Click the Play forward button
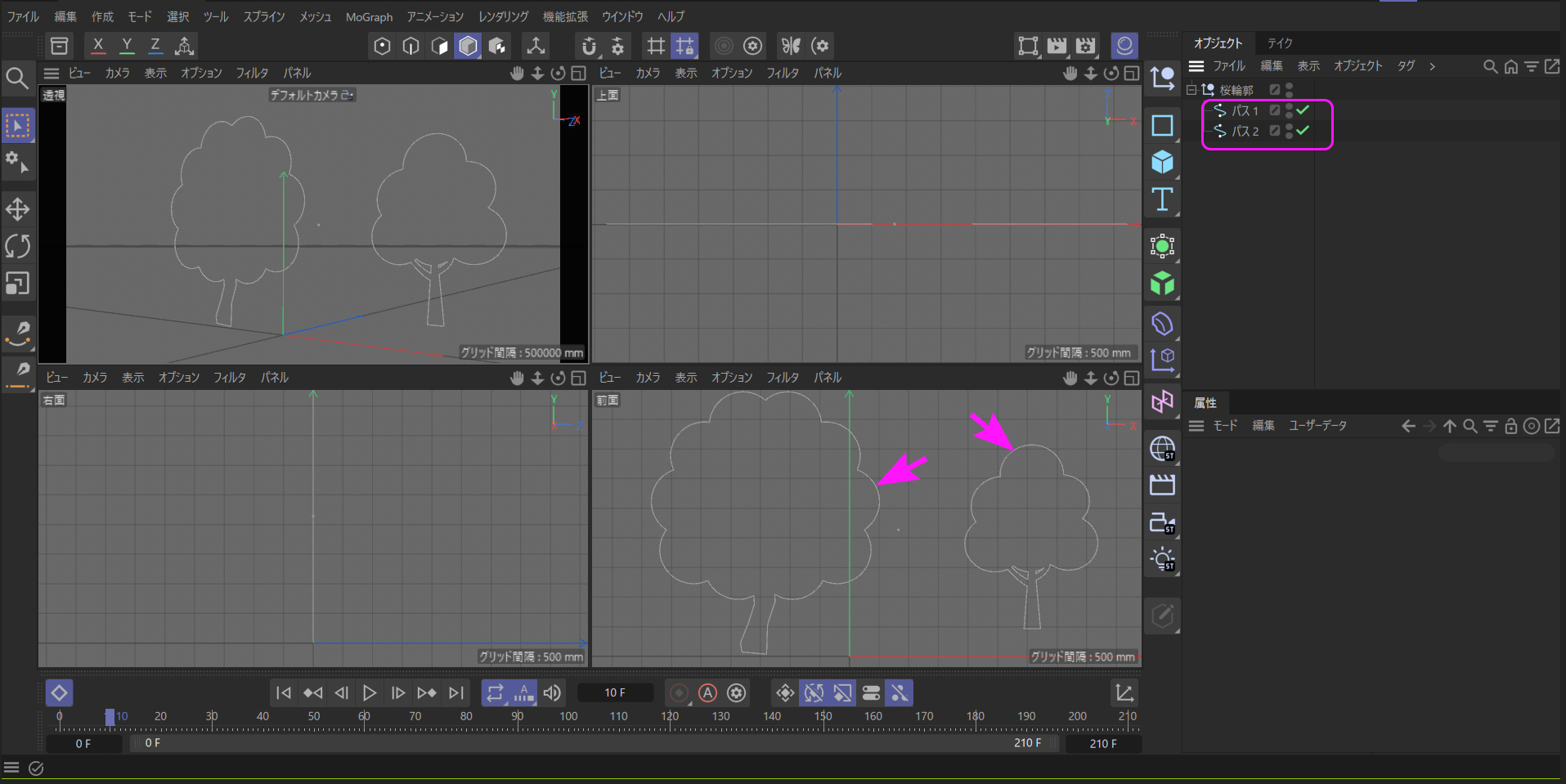 (370, 693)
